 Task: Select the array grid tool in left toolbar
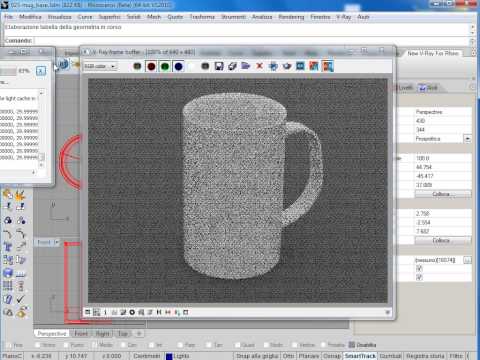(8, 286)
